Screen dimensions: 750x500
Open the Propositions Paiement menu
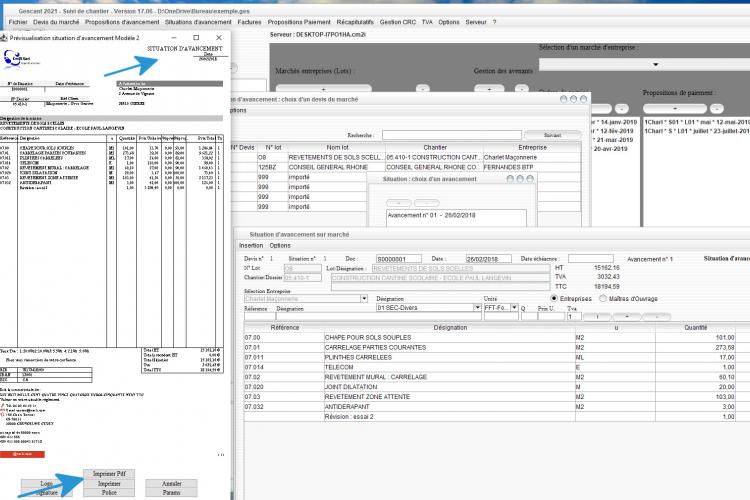[x=299, y=22]
